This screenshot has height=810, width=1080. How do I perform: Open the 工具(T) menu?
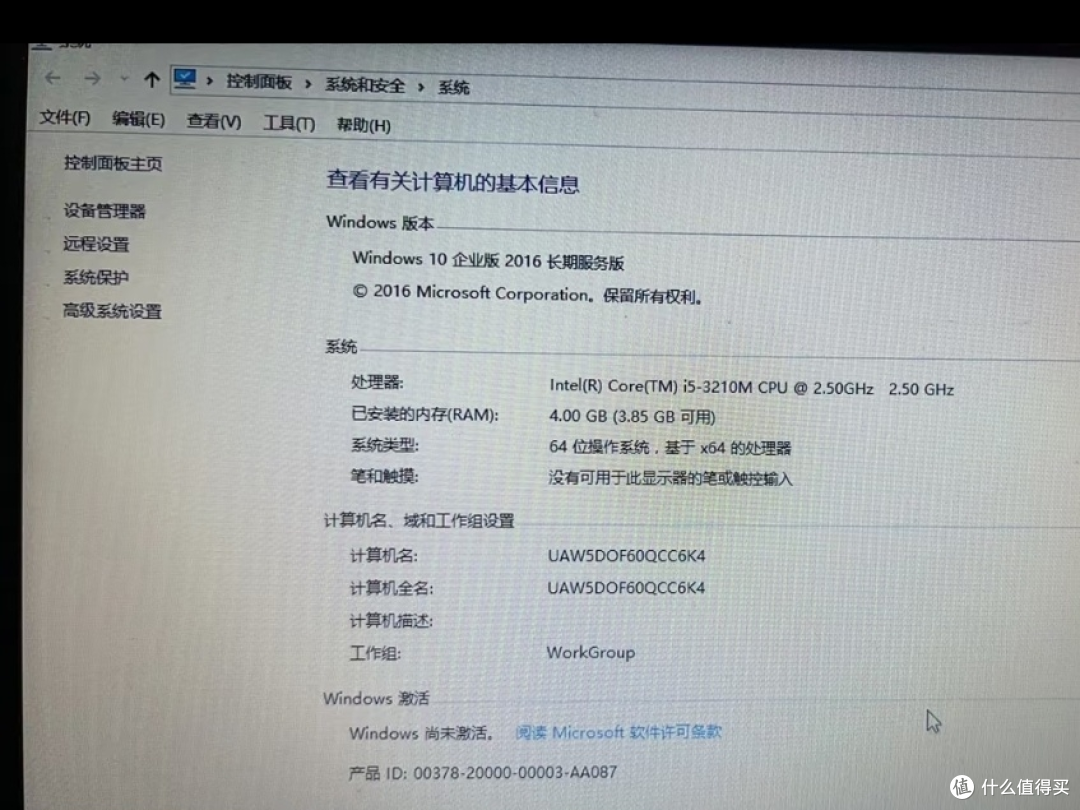[x=289, y=124]
